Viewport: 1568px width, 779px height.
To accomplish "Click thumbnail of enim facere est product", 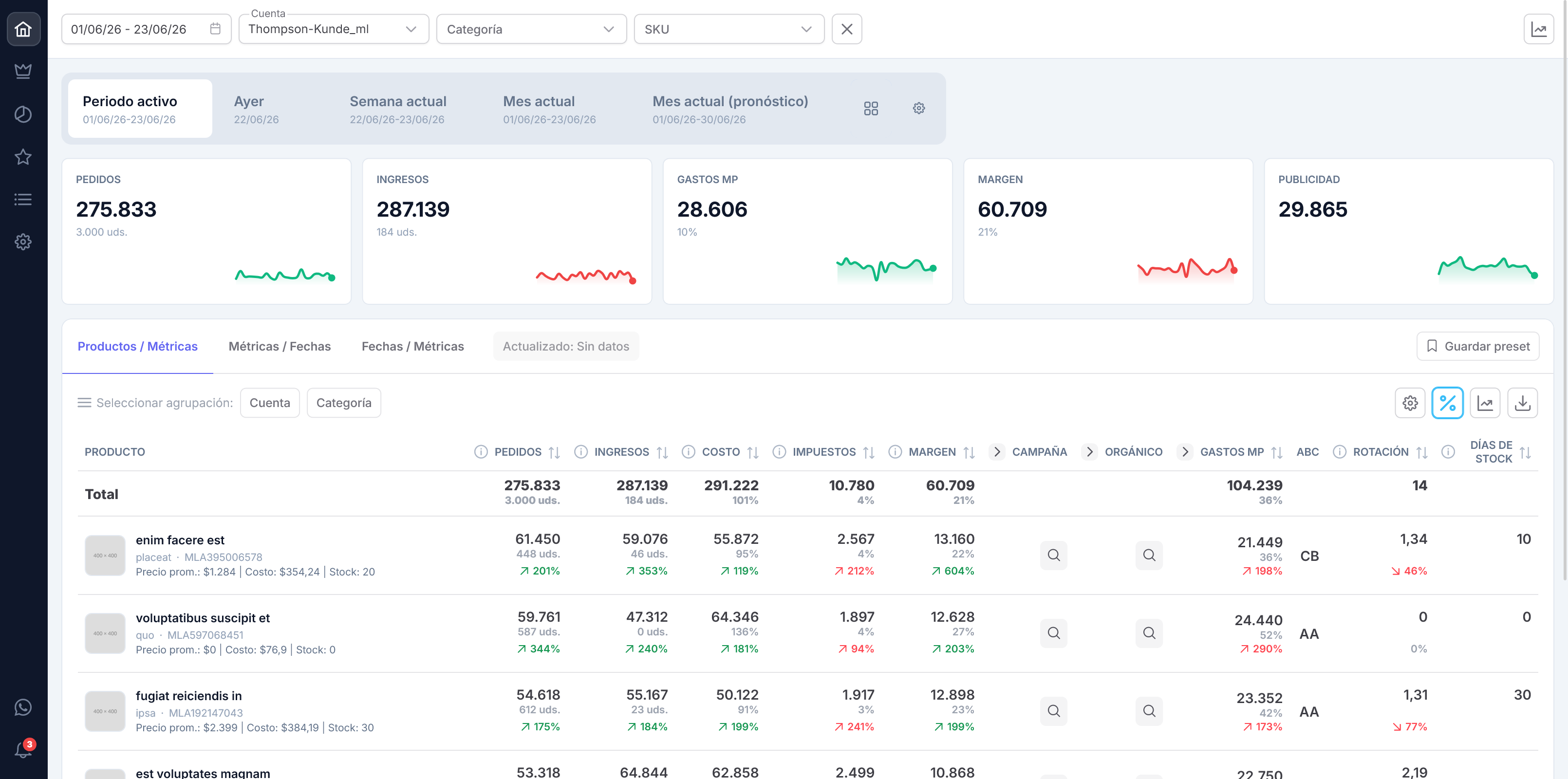I will (x=105, y=555).
